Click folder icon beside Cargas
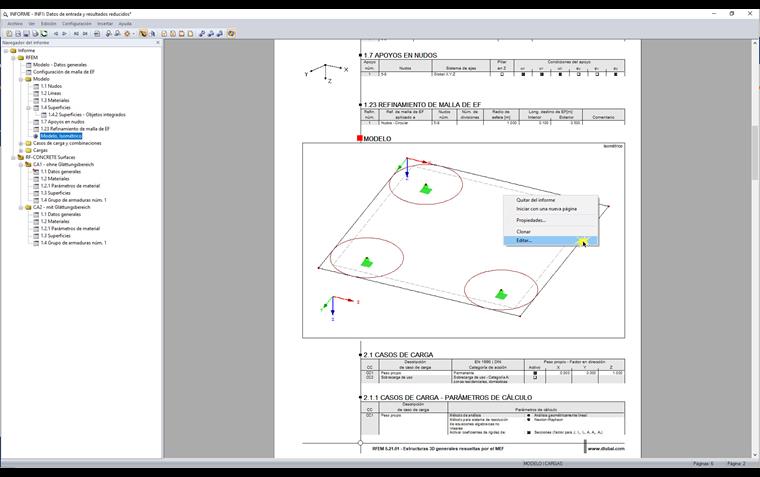Screen dimensions: 760x477 (29, 150)
